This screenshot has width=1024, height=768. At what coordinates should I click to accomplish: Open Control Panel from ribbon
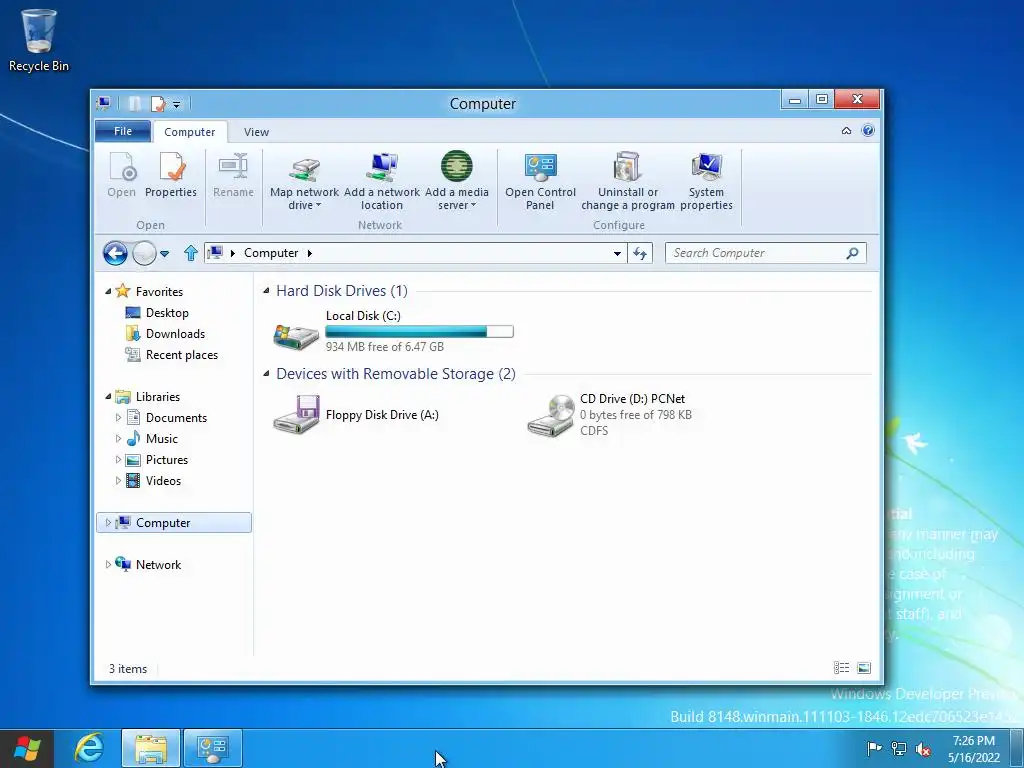click(540, 181)
